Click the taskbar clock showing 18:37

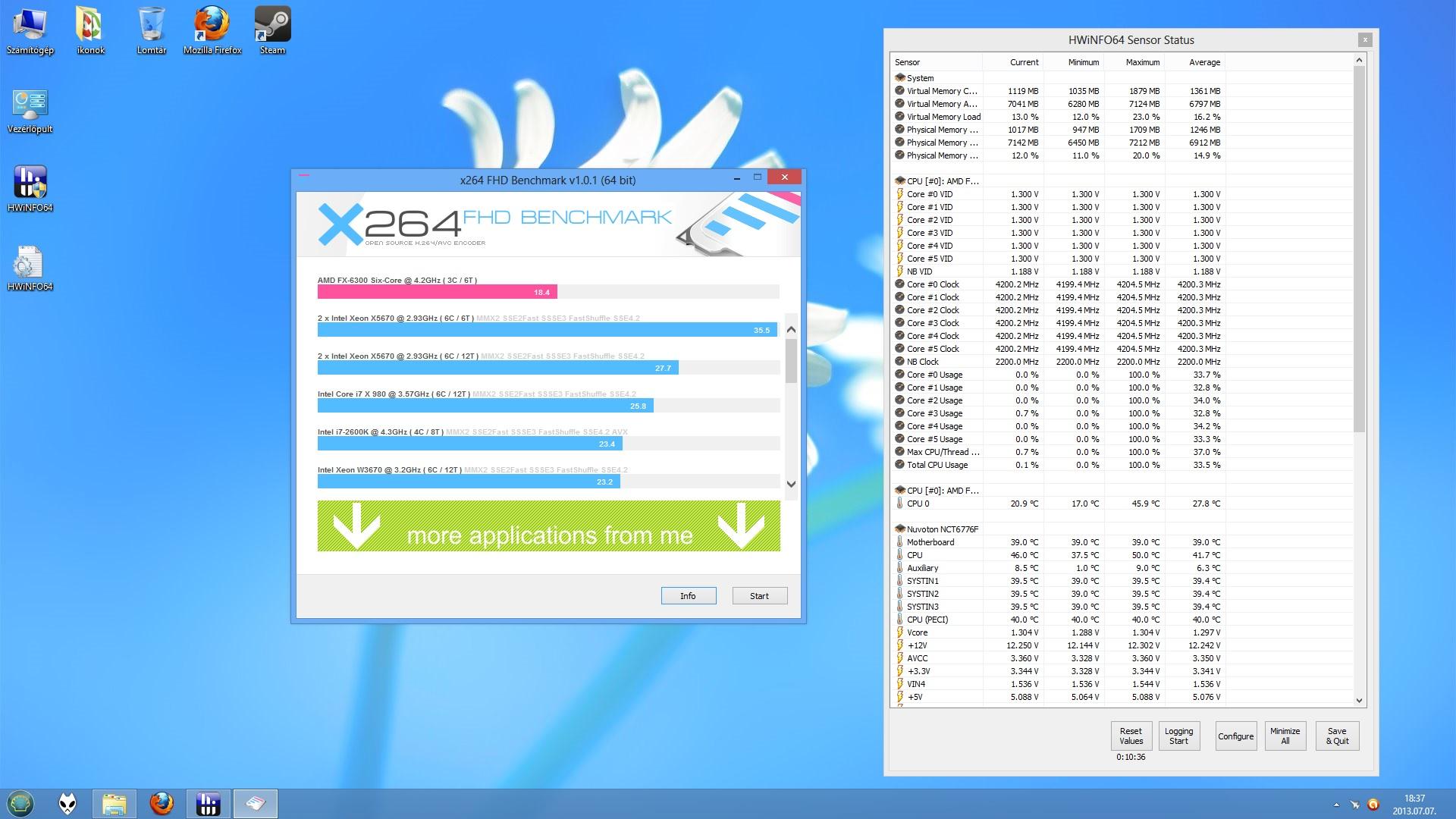click(x=1414, y=804)
